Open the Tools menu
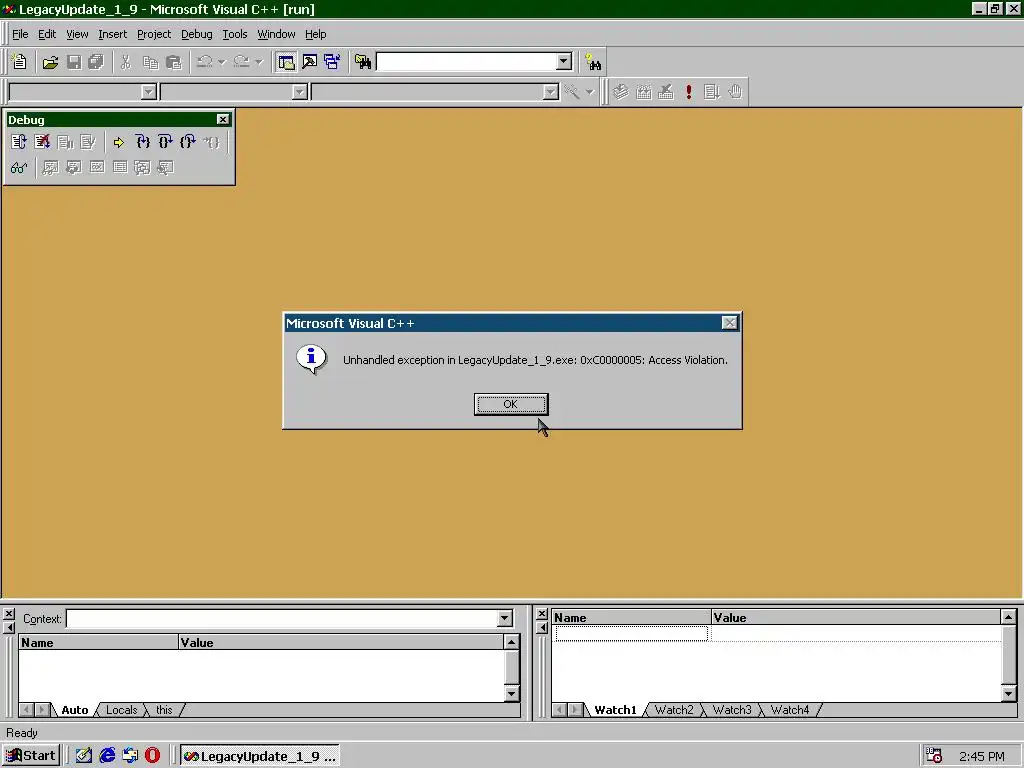This screenshot has width=1024, height=768. pos(234,34)
